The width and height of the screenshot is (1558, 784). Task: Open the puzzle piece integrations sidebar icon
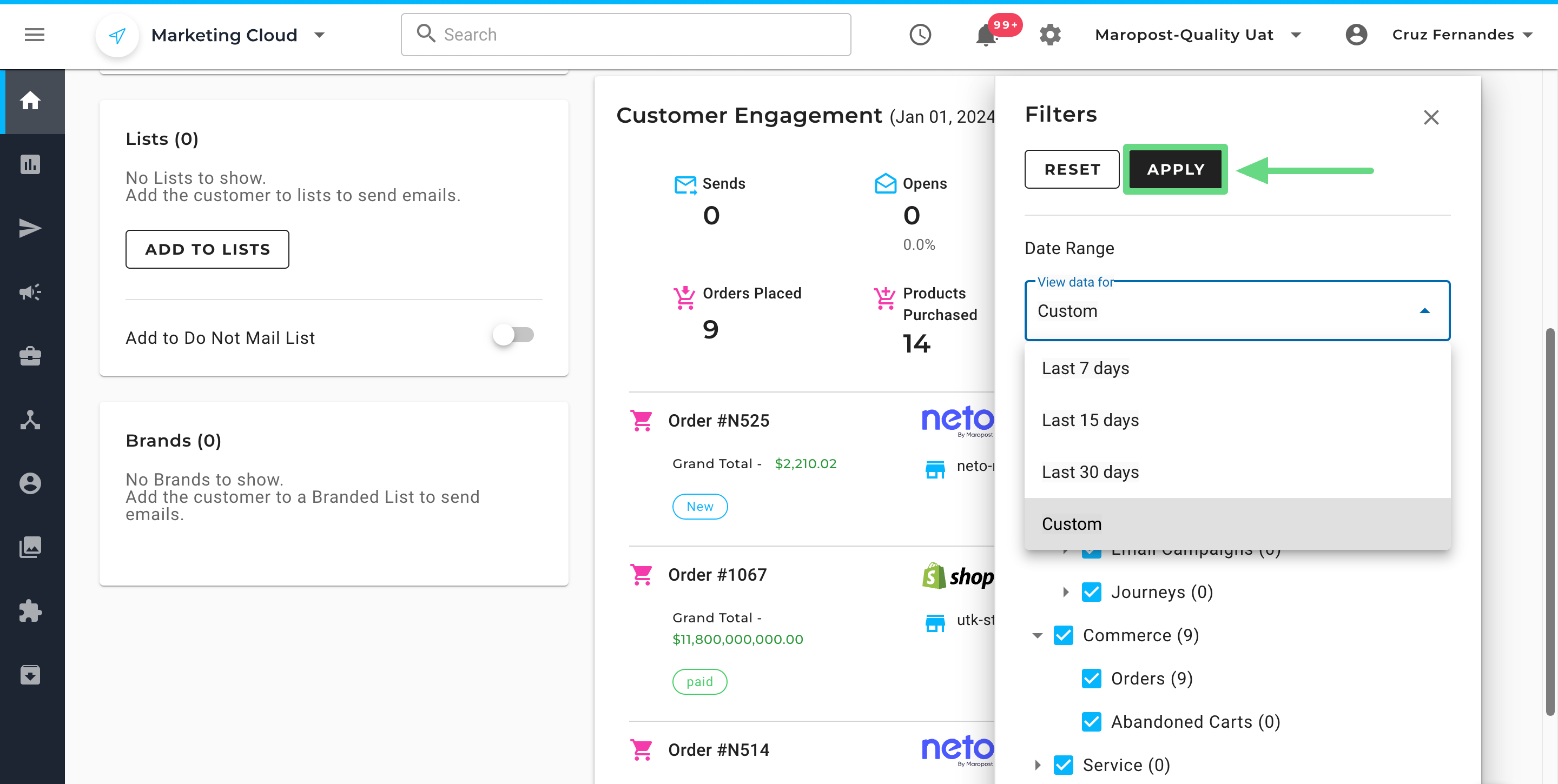[x=30, y=611]
